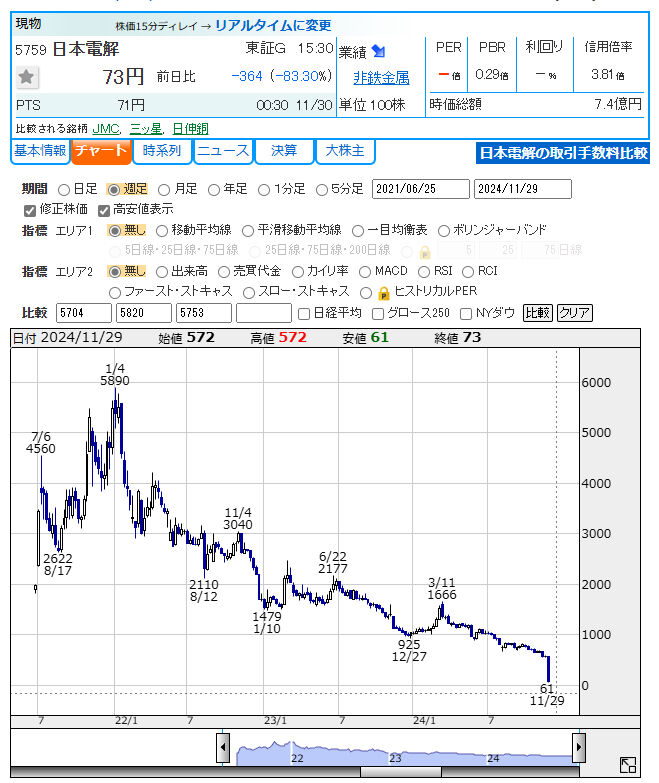659x783 pixels.
Task: Click comparison code field 5753
Action: 203,313
